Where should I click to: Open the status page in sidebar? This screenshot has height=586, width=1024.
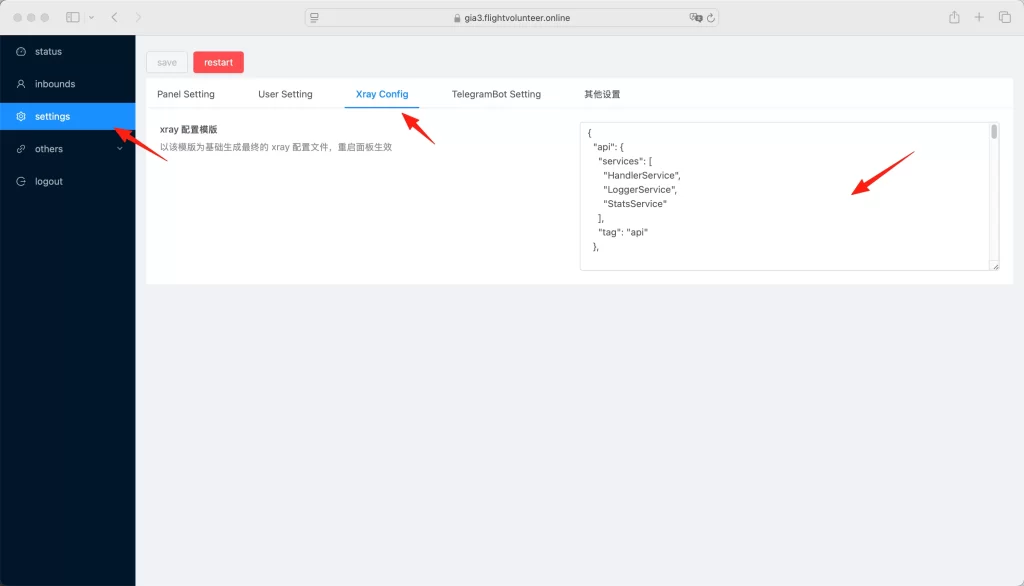click(67, 52)
